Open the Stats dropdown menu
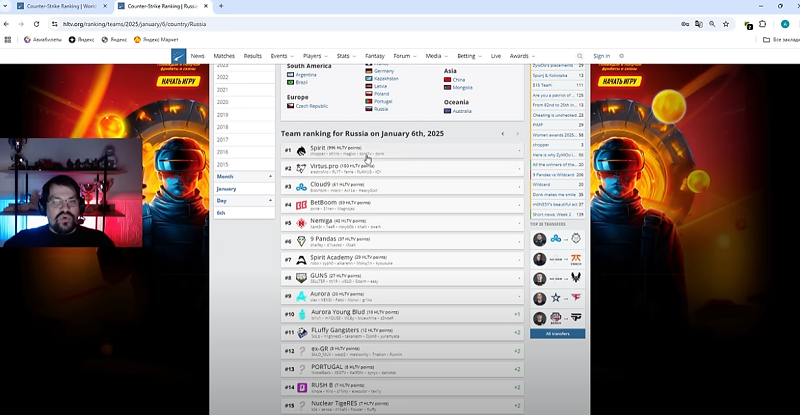 point(345,56)
